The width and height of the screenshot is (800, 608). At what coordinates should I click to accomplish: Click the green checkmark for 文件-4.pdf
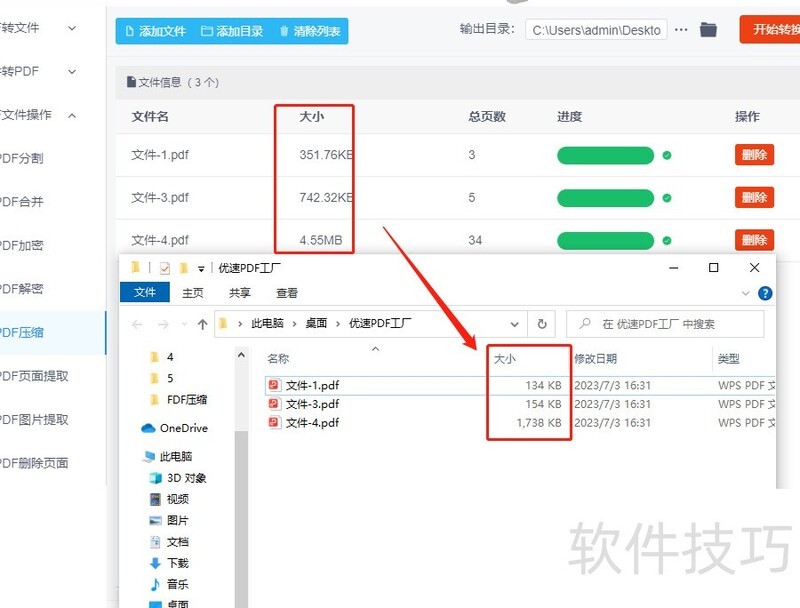666,241
